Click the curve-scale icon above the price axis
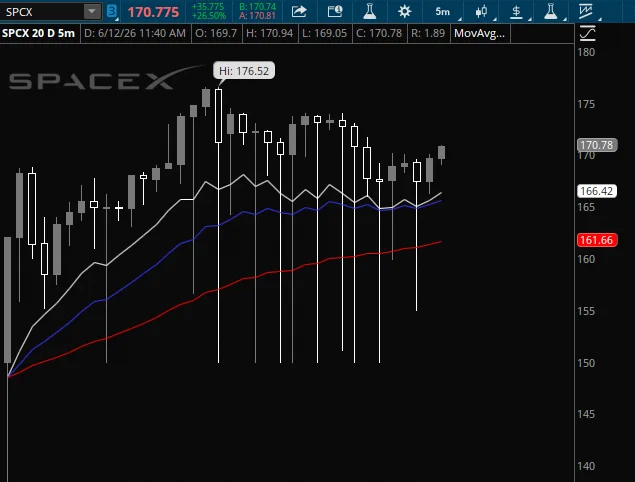Screen dimensions: 635x482 tap(587, 33)
